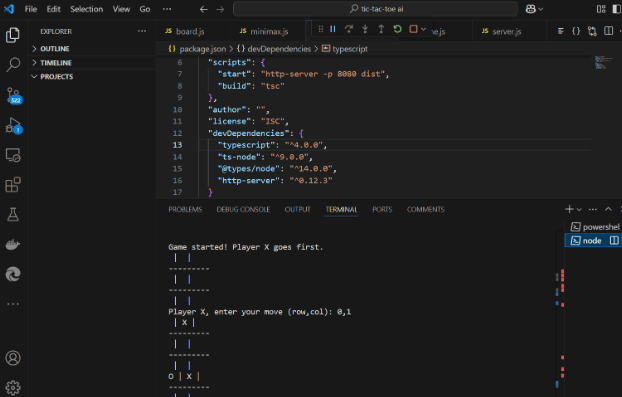Toggle primary side bar visibility
The width and height of the screenshot is (622, 397).
[617, 9]
